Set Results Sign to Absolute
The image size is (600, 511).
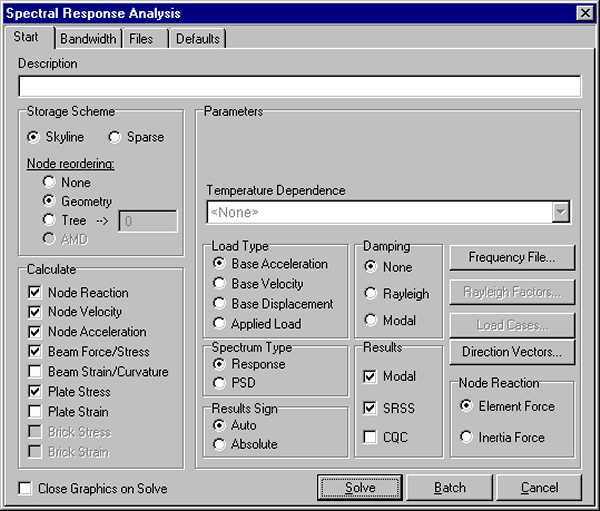220,444
